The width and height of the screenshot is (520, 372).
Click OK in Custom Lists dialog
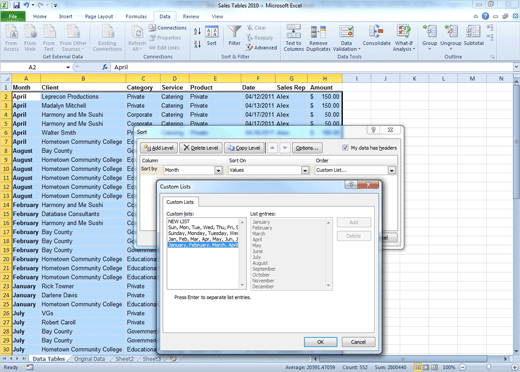(320, 342)
